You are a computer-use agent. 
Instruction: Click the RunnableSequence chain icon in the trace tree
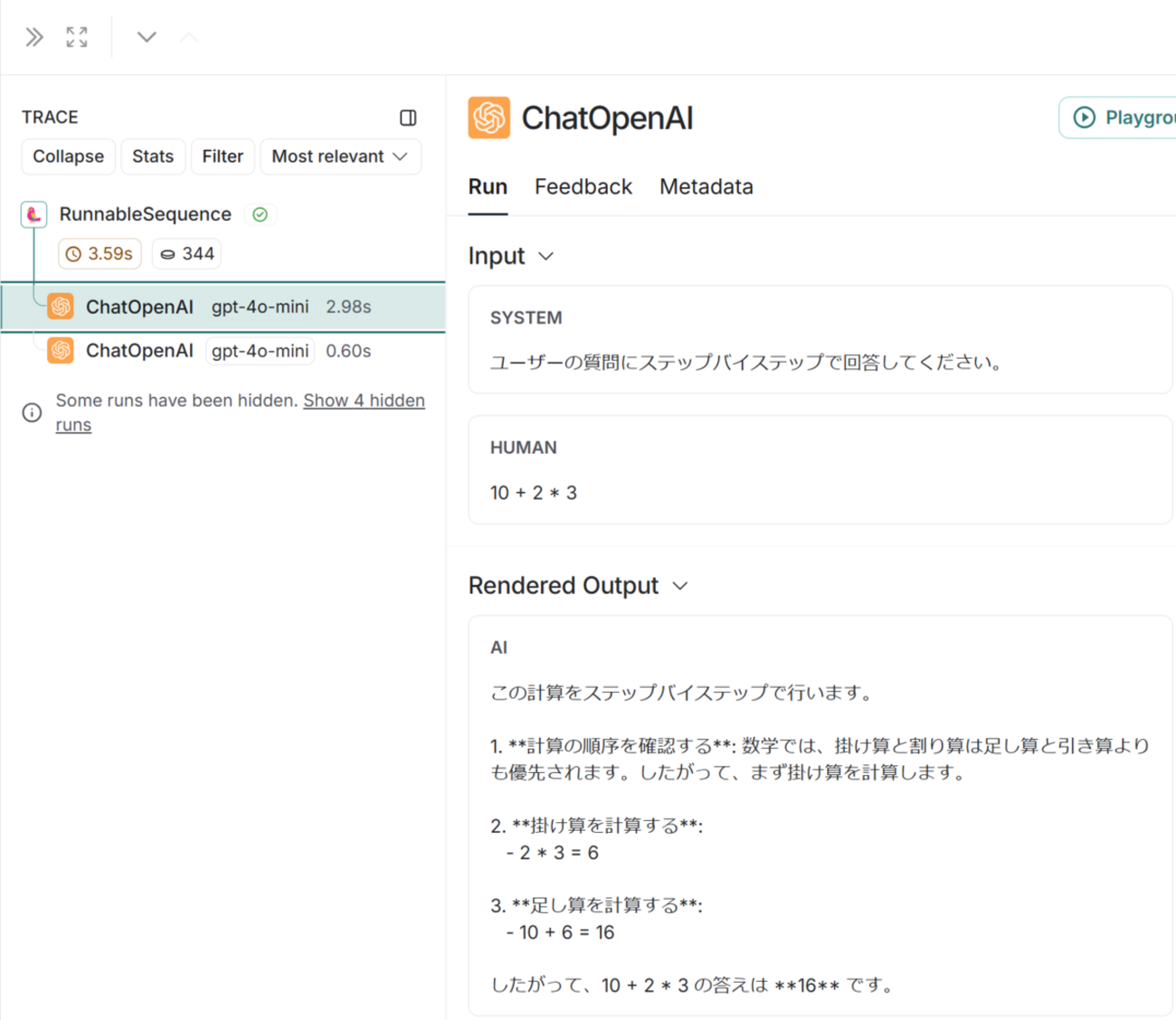pos(33,214)
